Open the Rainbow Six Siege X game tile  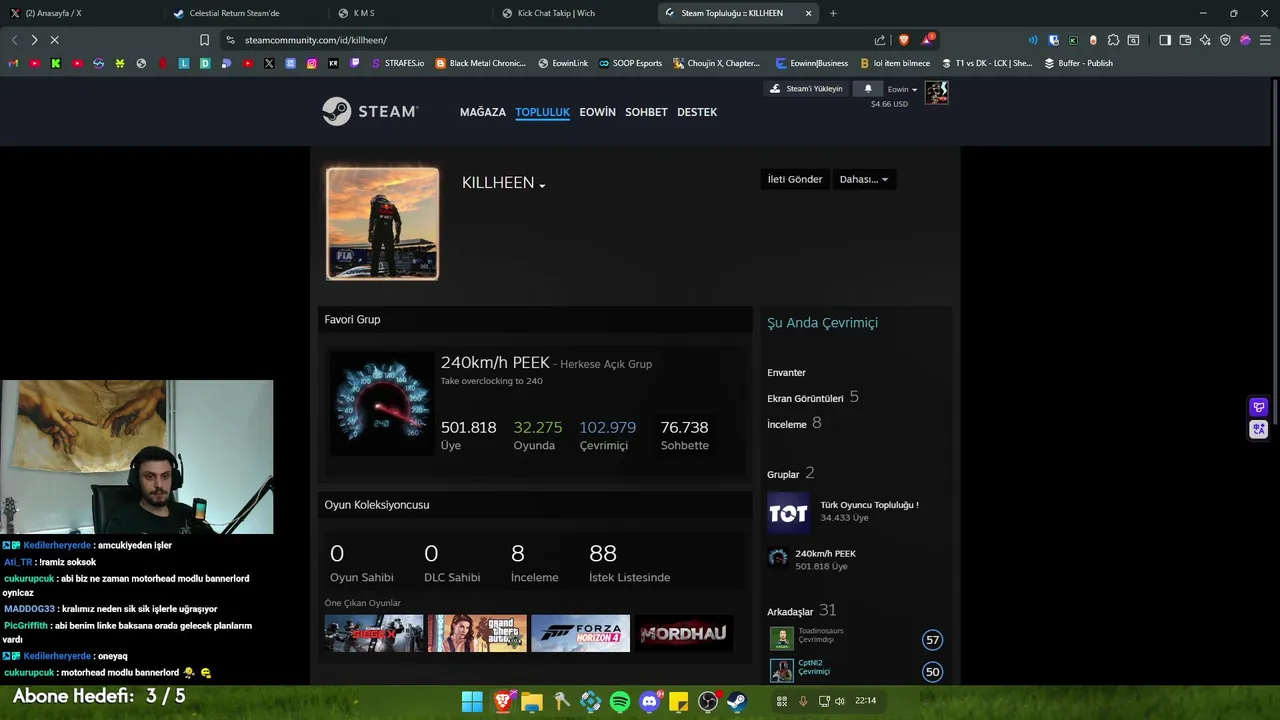click(x=374, y=633)
